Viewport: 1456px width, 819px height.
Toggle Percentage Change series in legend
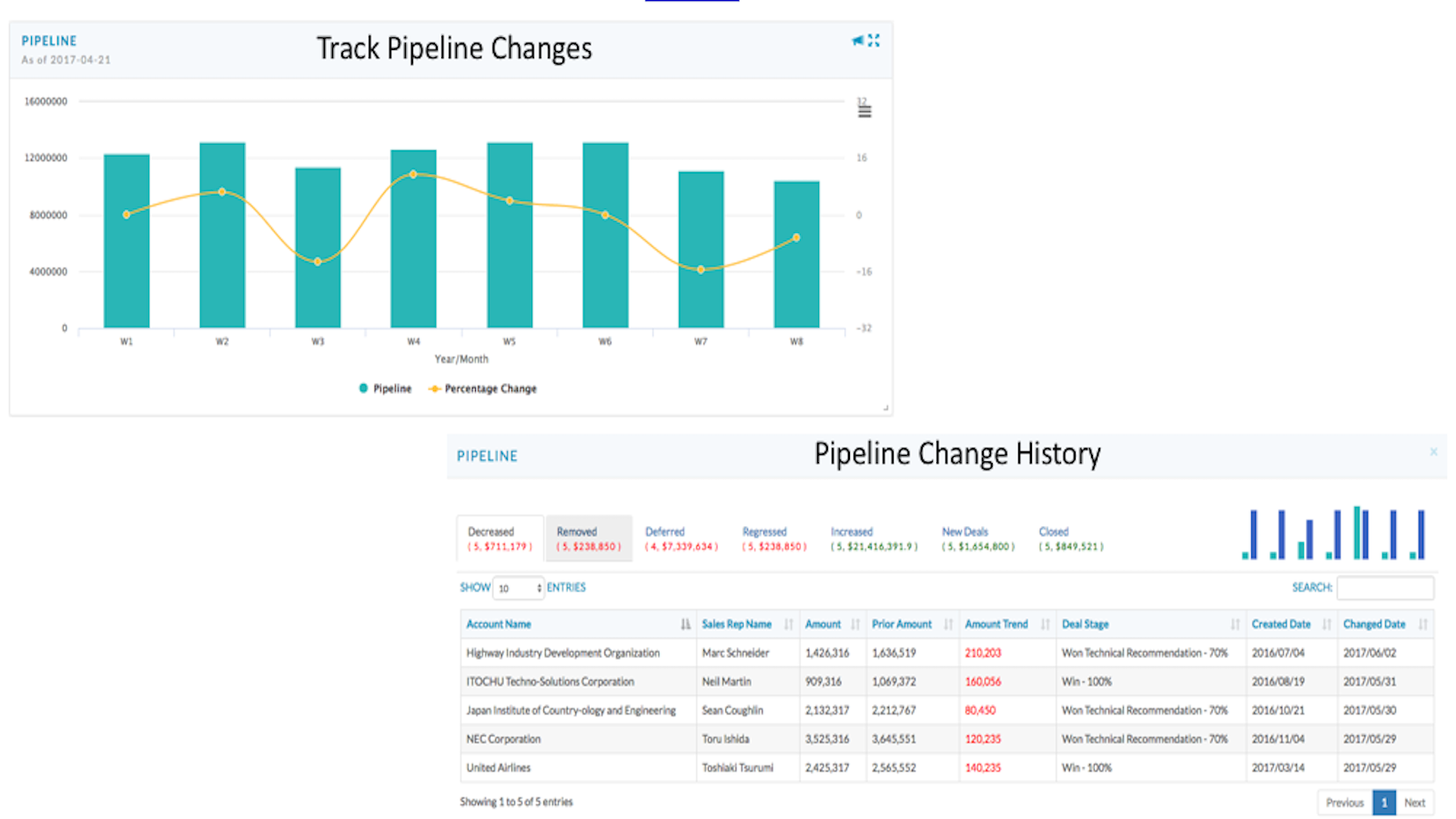click(482, 389)
